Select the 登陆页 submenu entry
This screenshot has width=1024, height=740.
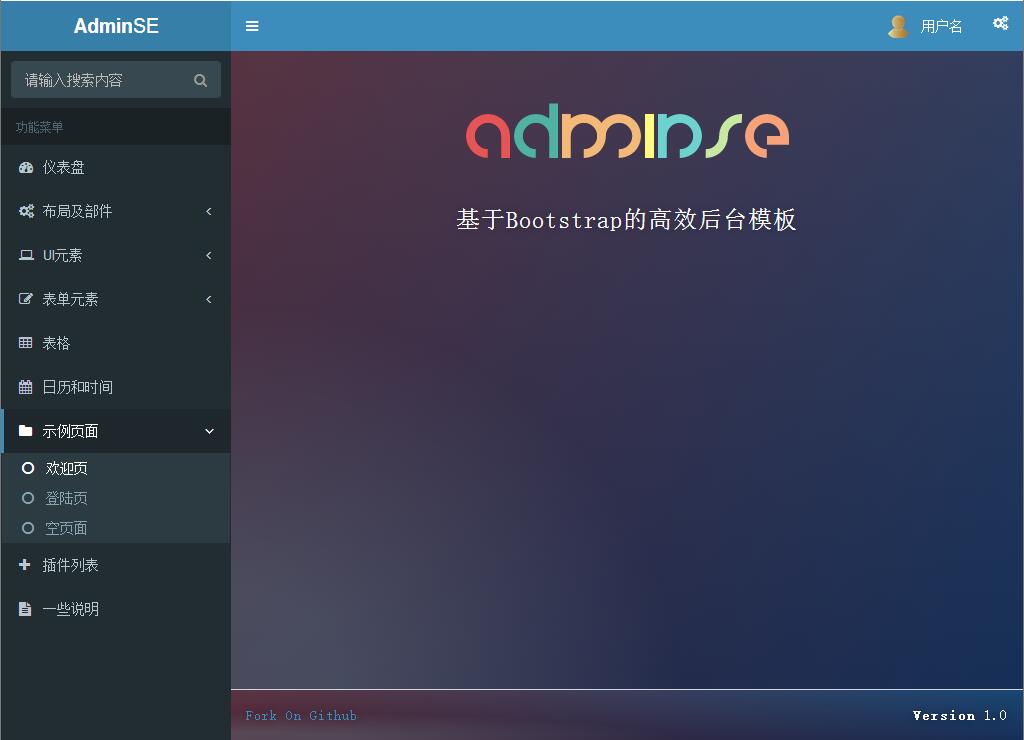(116, 498)
